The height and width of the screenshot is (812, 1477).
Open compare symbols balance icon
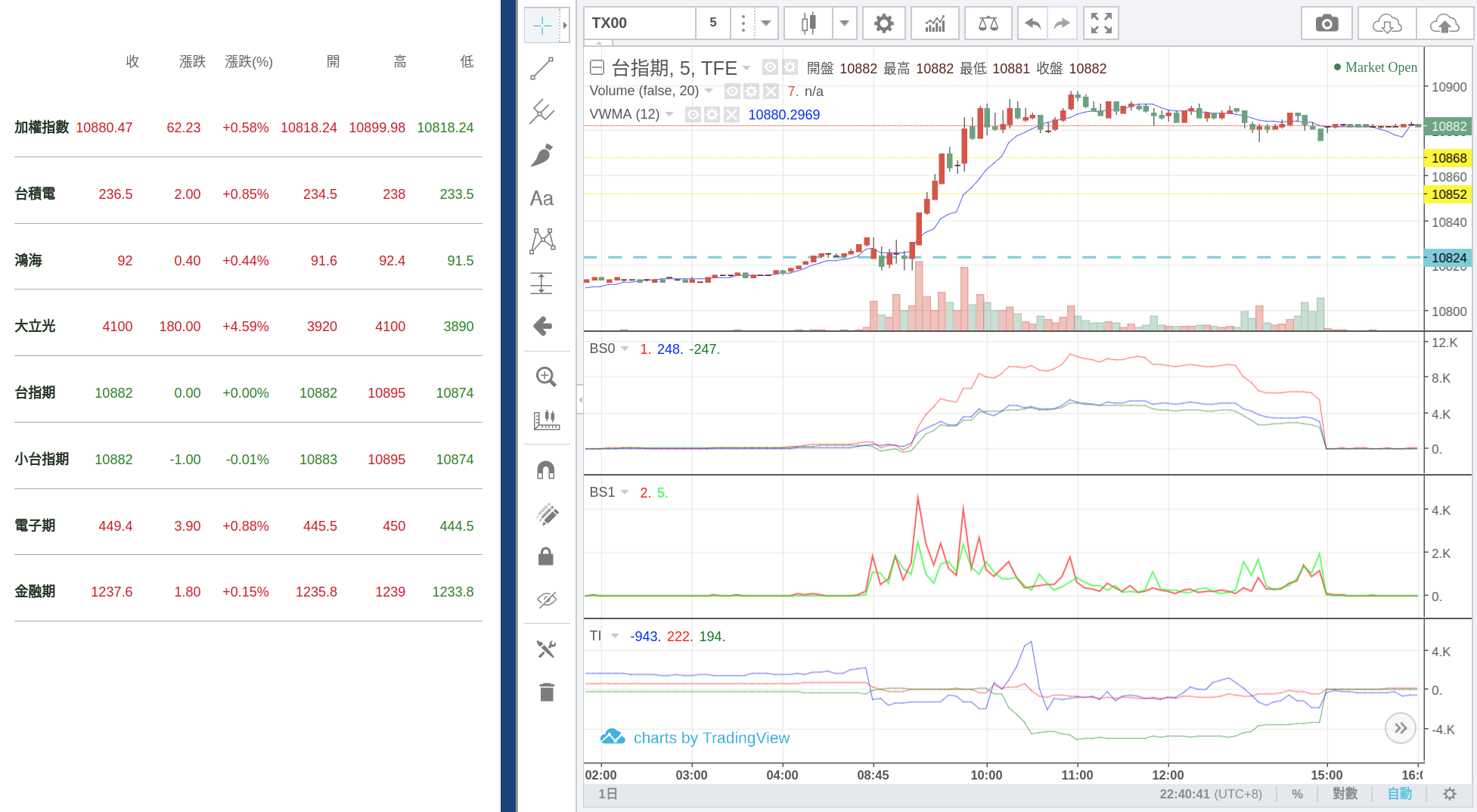988,23
